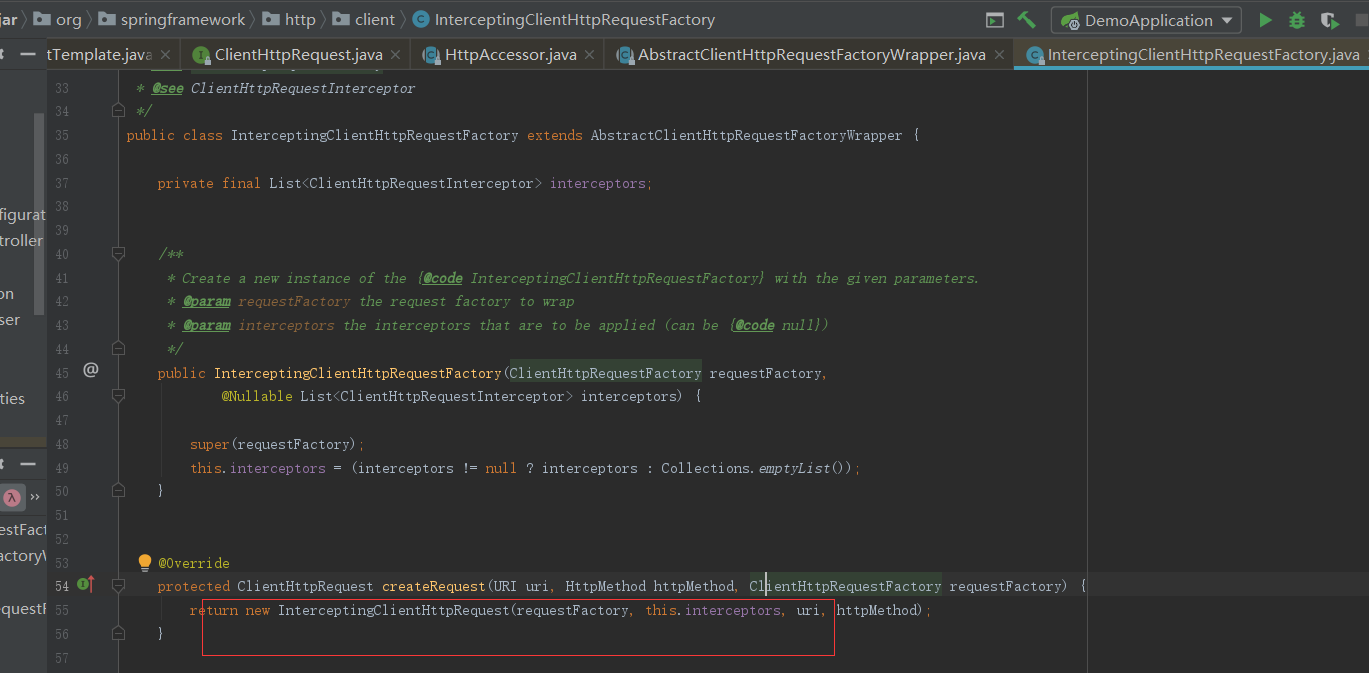Switch to the ClientHttpRequest.java tab
Image resolution: width=1369 pixels, height=673 pixels.
298,55
